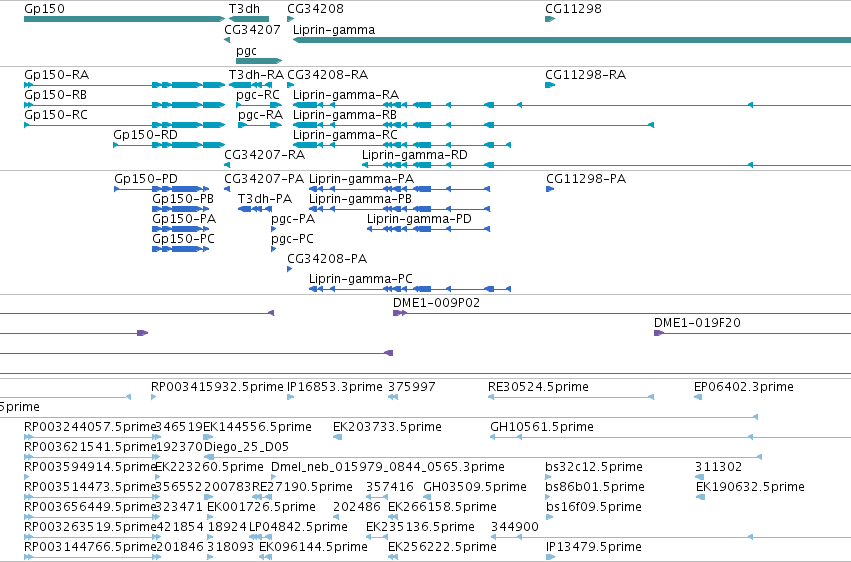Screen dimensions: 851x562
Task: Click the CG34207-PA protein label
Action: pyautogui.click(x=264, y=178)
